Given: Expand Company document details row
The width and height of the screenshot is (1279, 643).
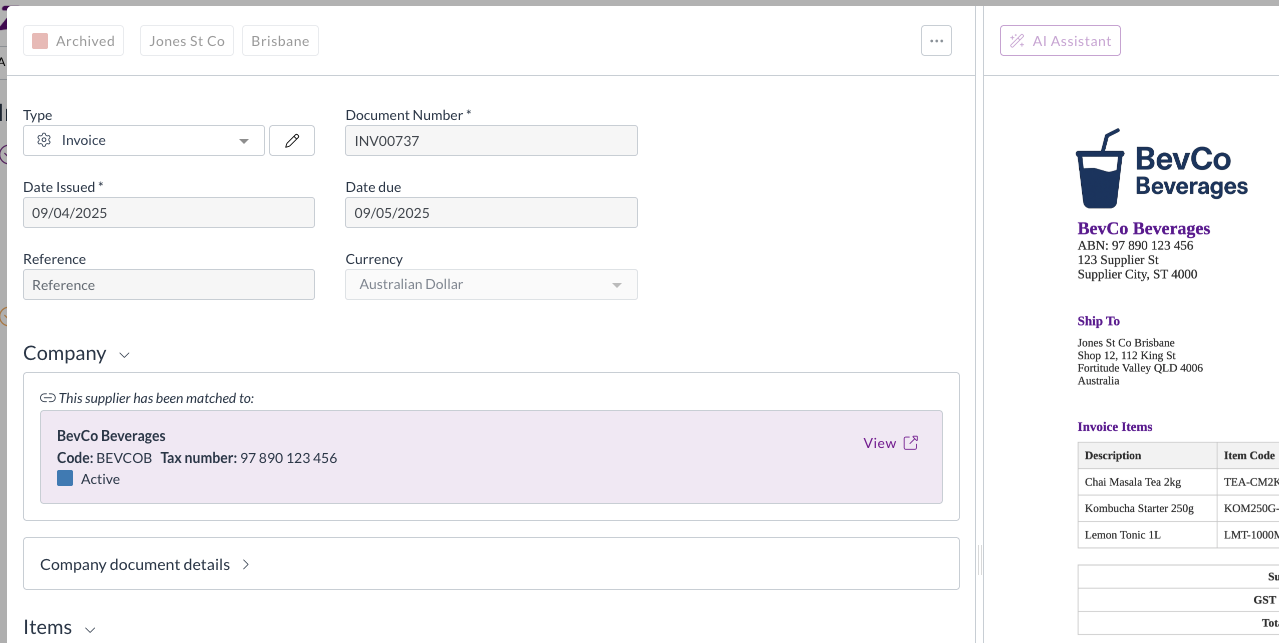Looking at the screenshot, I should tap(490, 564).
